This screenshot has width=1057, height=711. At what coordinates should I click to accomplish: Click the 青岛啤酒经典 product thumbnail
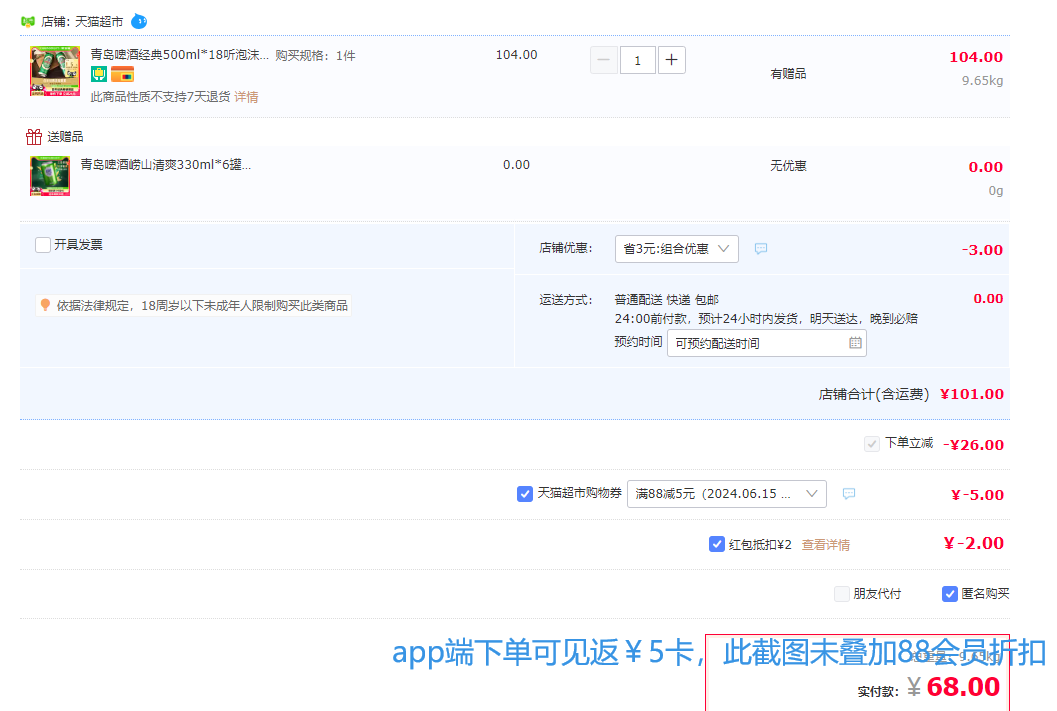(x=55, y=71)
